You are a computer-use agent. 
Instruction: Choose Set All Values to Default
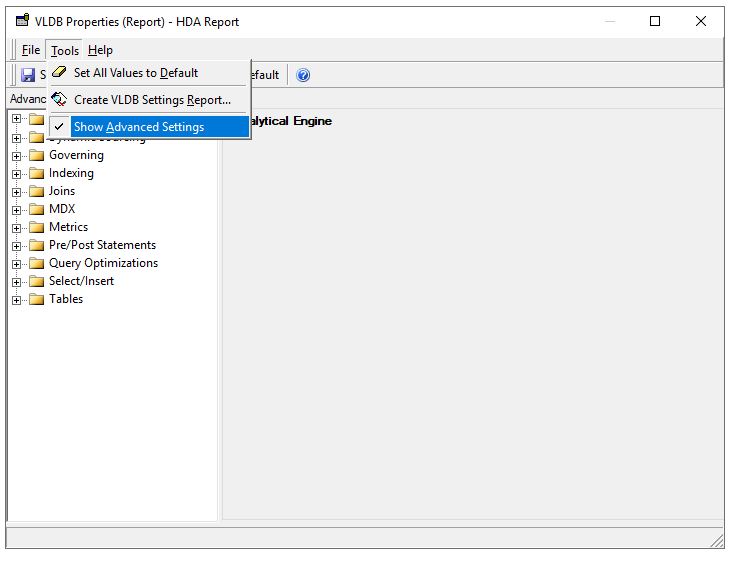(x=136, y=73)
